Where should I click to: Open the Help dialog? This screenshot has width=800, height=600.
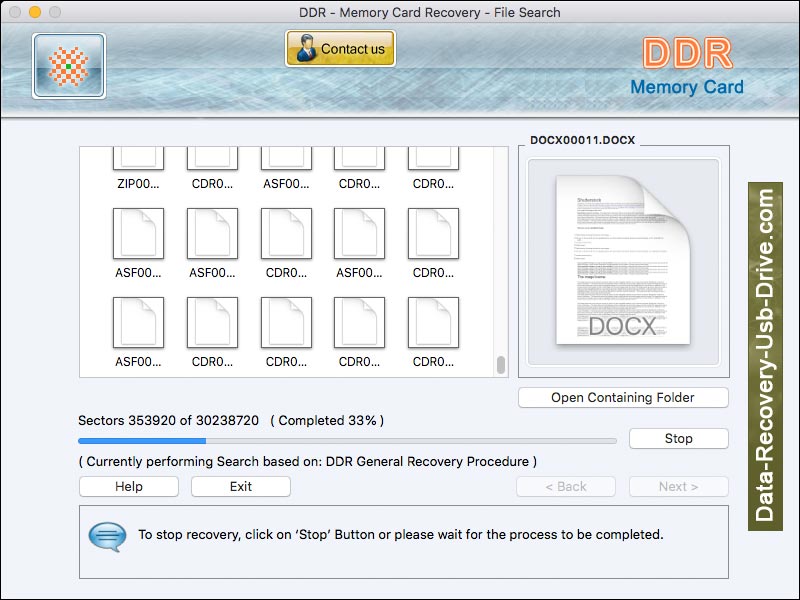pos(128,486)
